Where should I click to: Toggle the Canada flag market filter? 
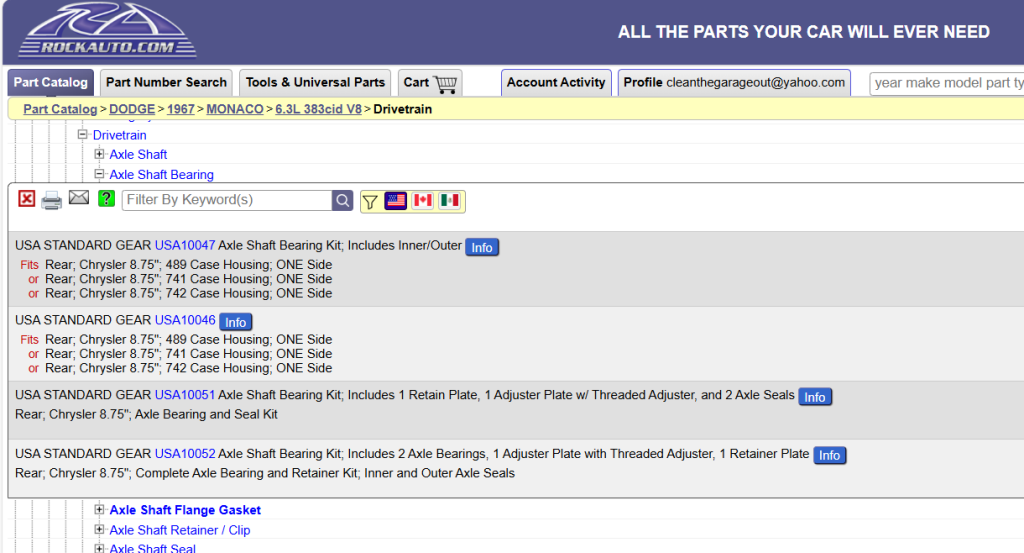pyautogui.click(x=423, y=200)
